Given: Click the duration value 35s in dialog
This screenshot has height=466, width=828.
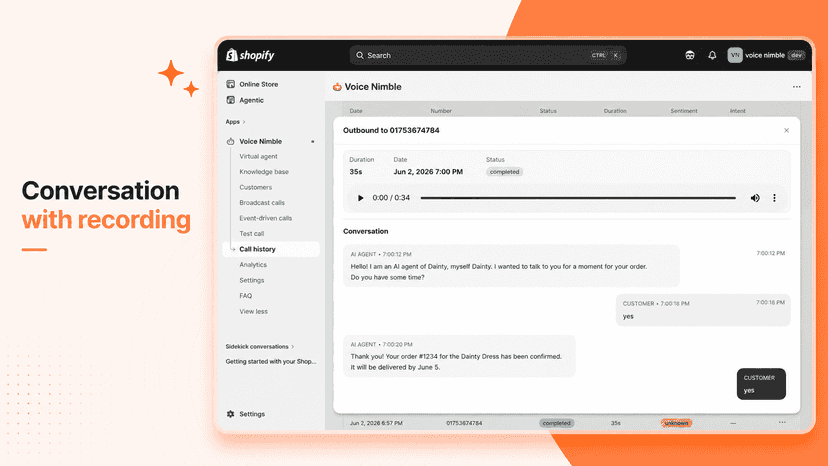Looking at the screenshot, I should pos(355,172).
